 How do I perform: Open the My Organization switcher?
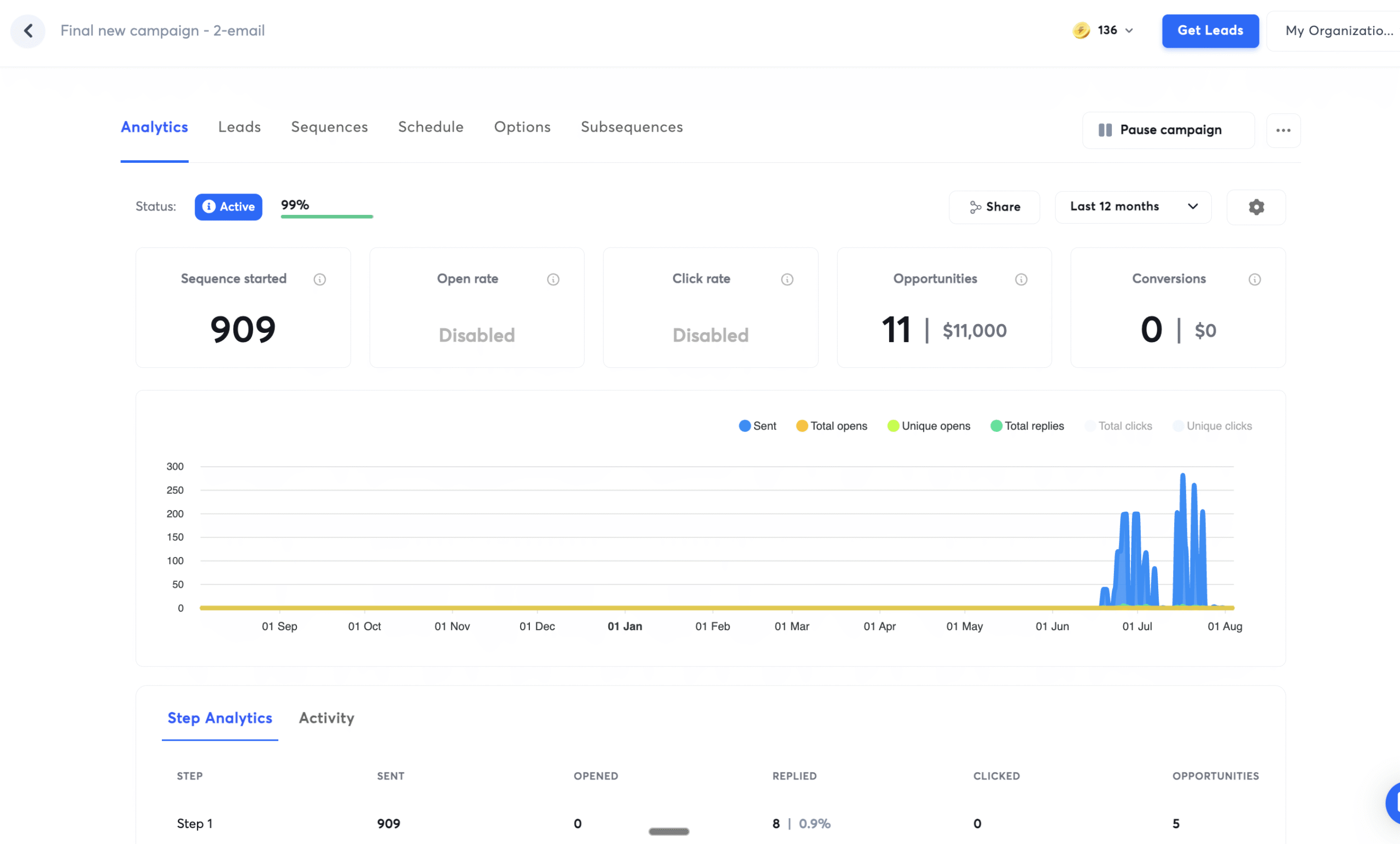click(x=1338, y=31)
